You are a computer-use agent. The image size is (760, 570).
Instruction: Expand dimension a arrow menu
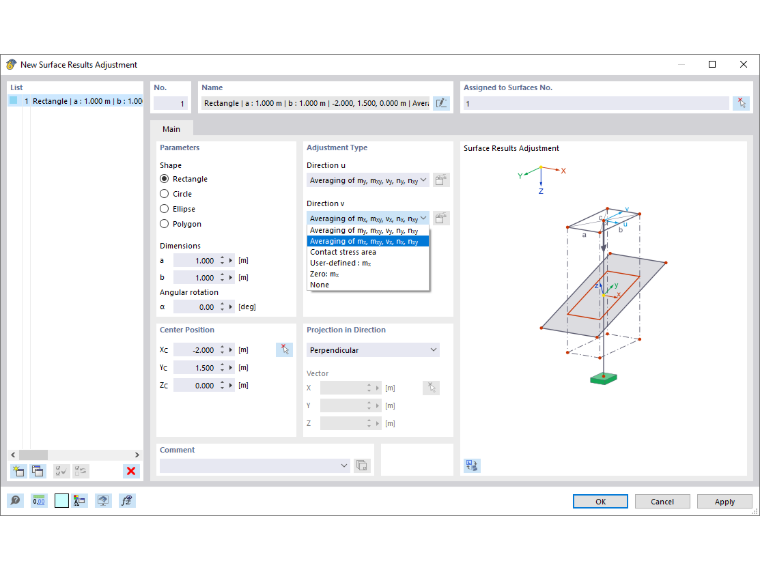click(231, 260)
